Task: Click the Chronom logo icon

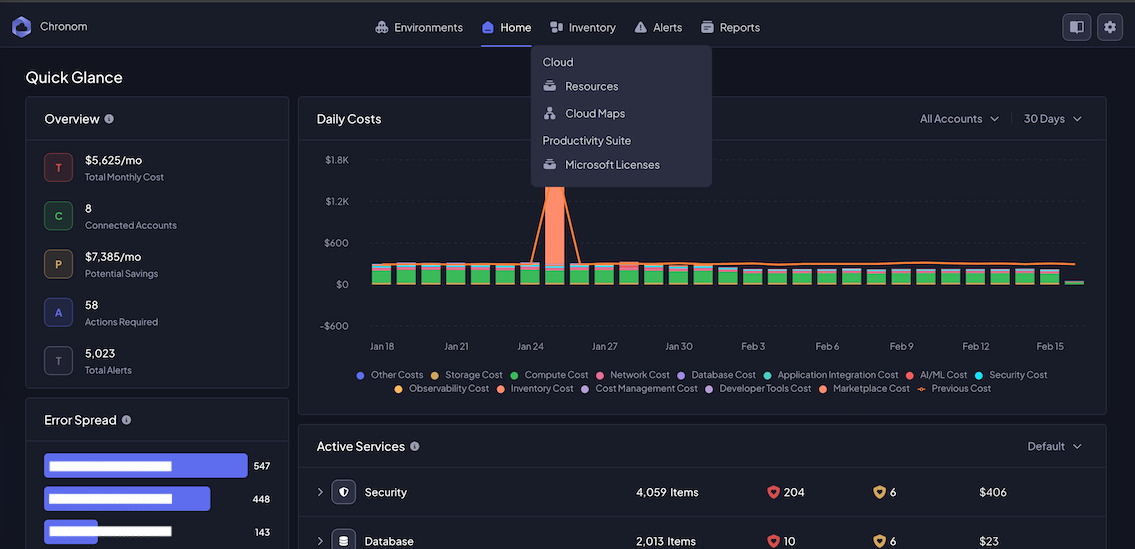Action: (22, 27)
